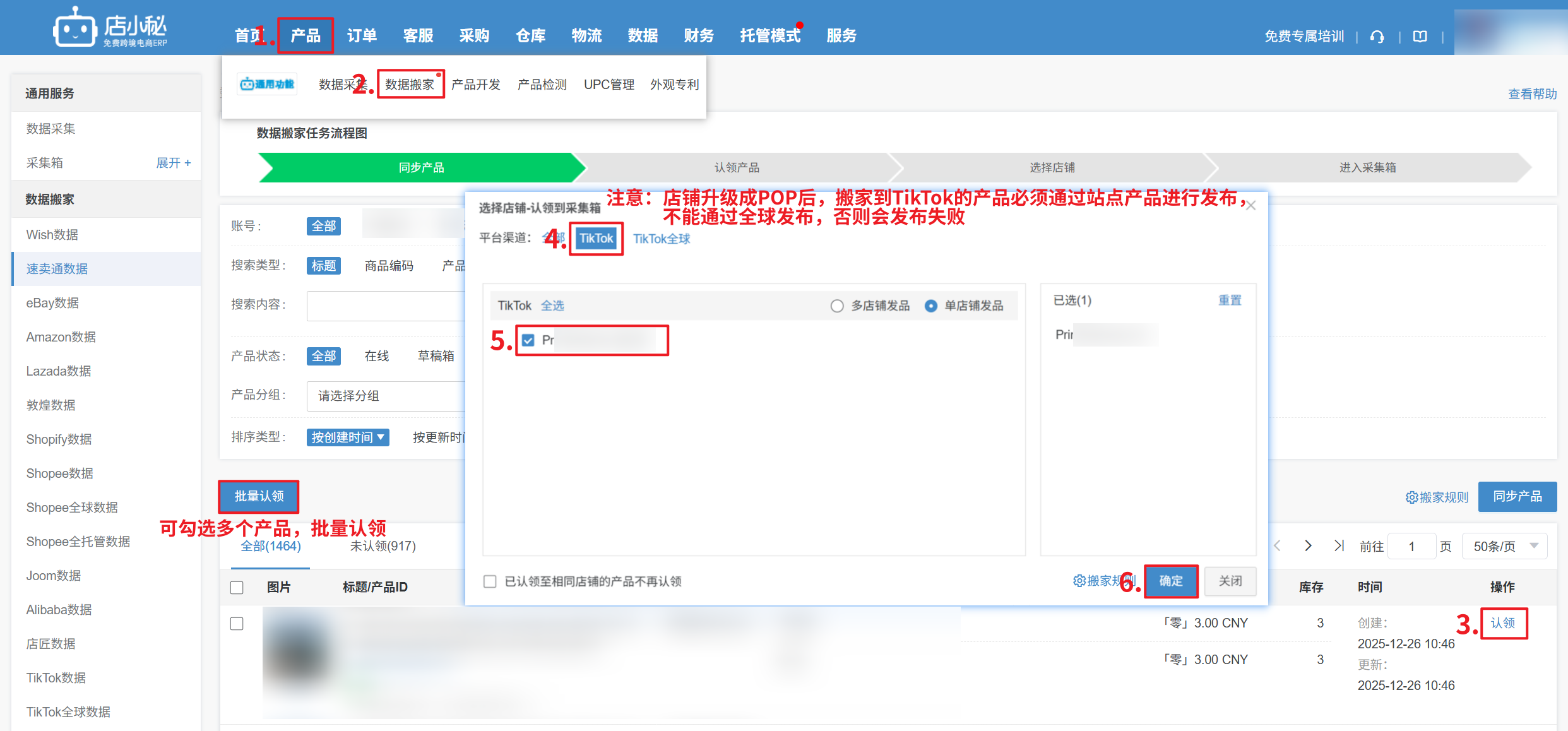
Task: Open the 50条/页 page size dropdown
Action: coord(1505,546)
